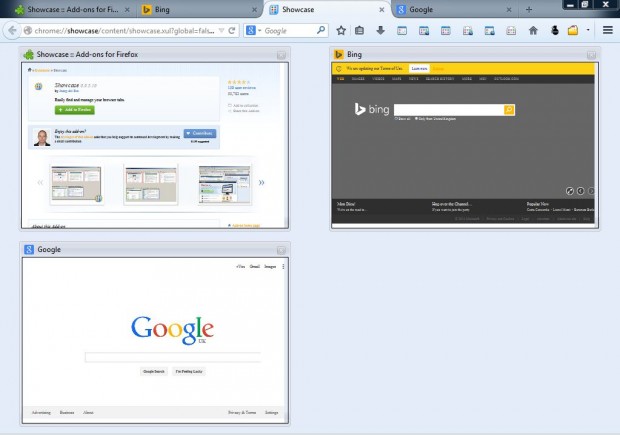Open the downloads arrow icon
Image resolution: width=620 pixels, height=435 pixels.
click(x=380, y=31)
